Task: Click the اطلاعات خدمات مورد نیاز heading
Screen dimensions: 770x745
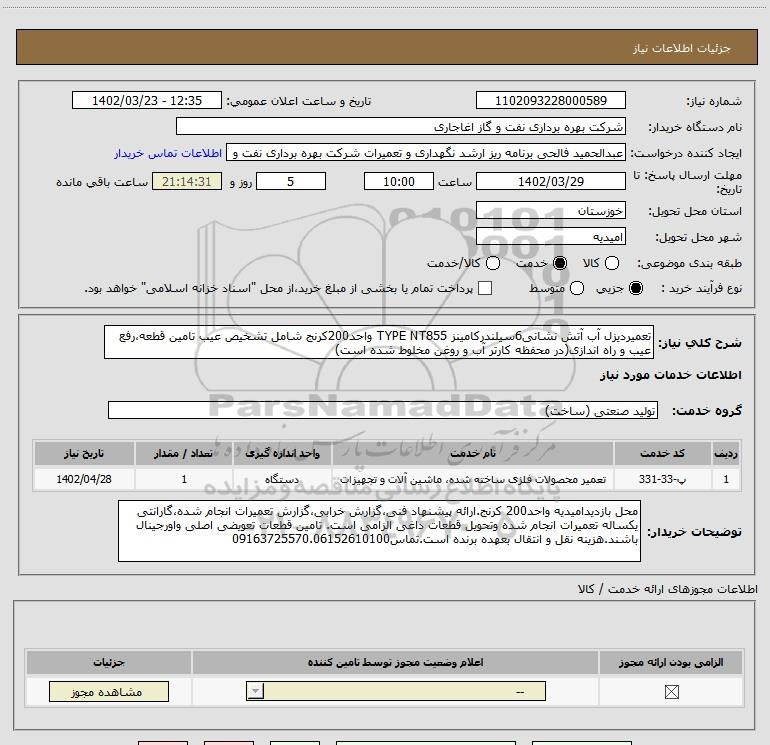Action: coord(670,375)
